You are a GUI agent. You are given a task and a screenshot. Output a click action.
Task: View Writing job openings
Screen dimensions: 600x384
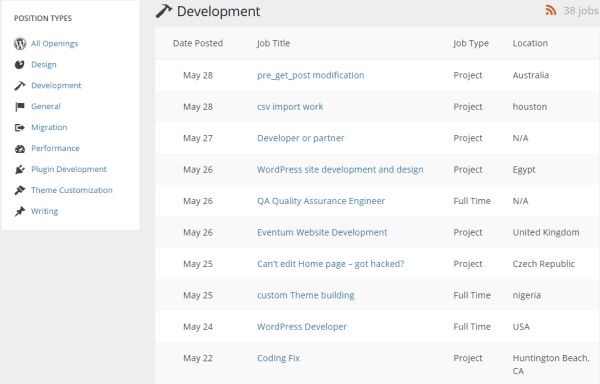click(x=44, y=211)
